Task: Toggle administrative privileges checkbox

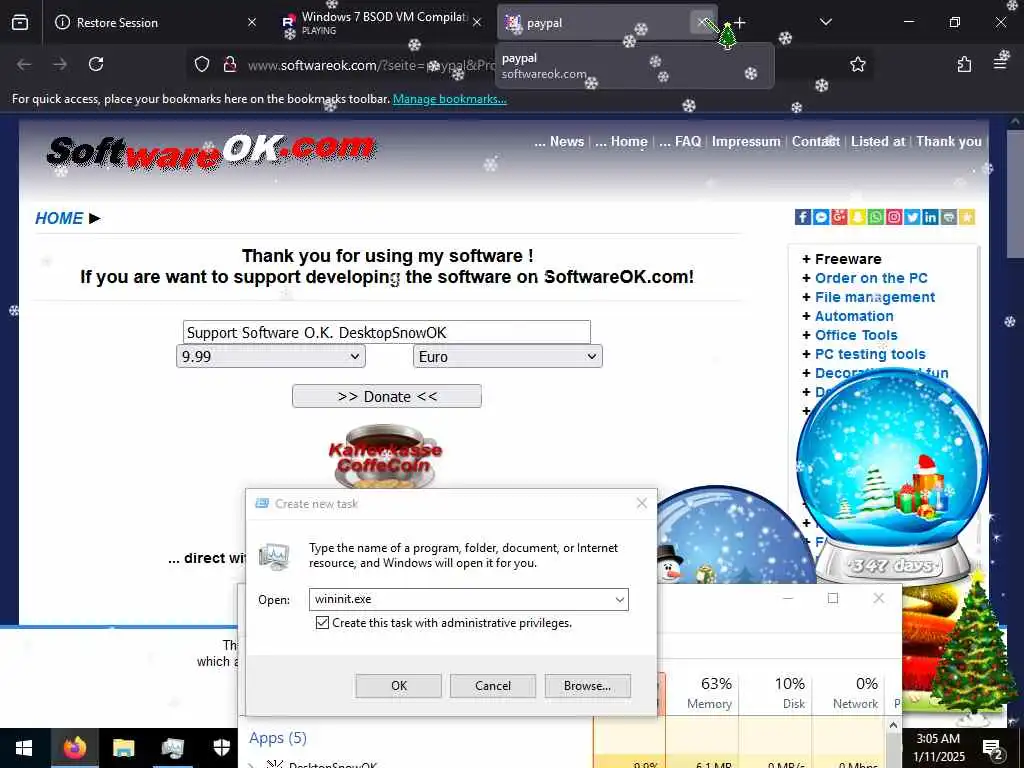Action: tap(322, 622)
